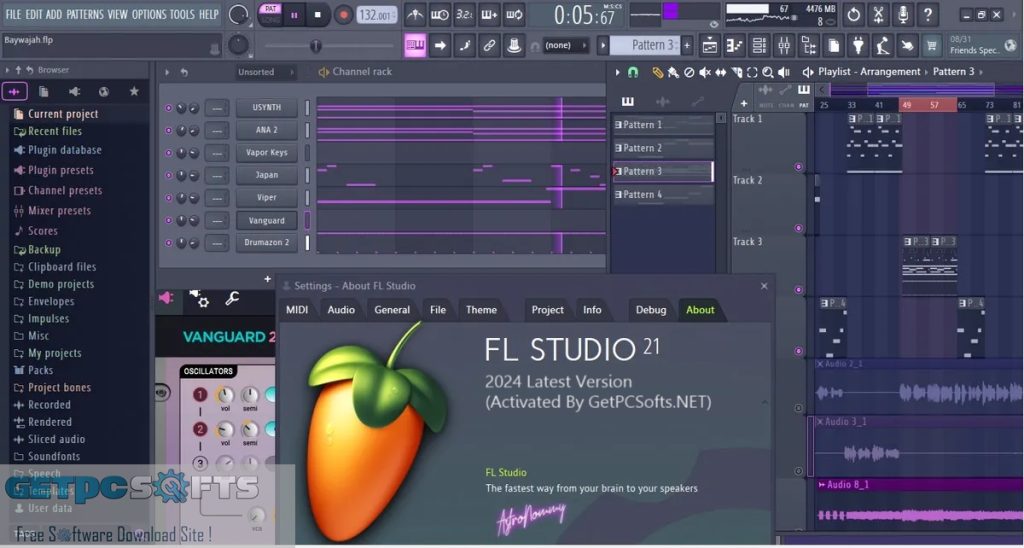Open the Channel rack with its toolbar icon
The image size is (1024, 548).
tap(759, 45)
